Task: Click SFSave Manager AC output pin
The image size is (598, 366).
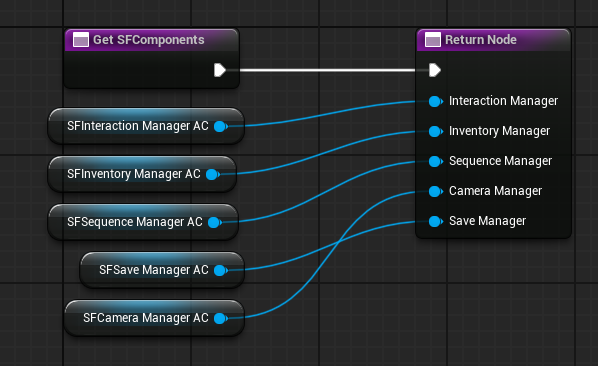Action: click(x=221, y=271)
